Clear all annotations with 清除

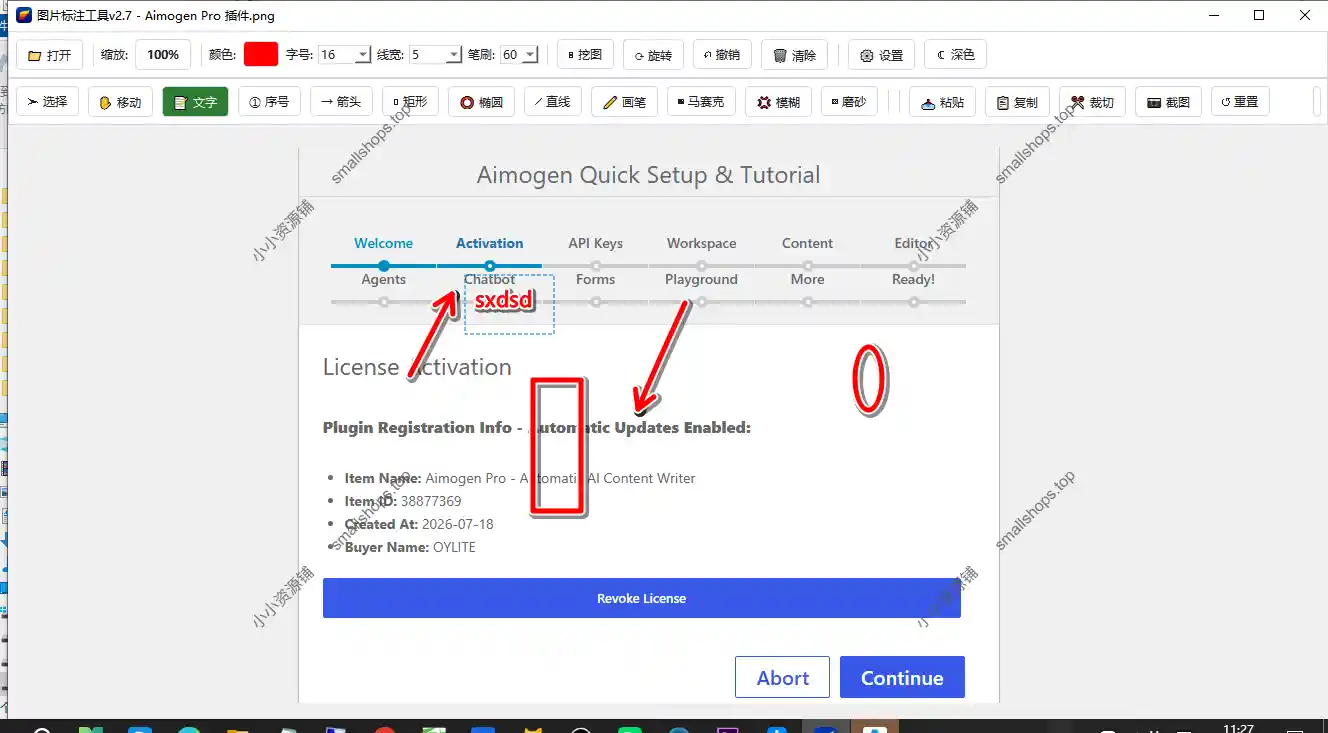pos(795,55)
